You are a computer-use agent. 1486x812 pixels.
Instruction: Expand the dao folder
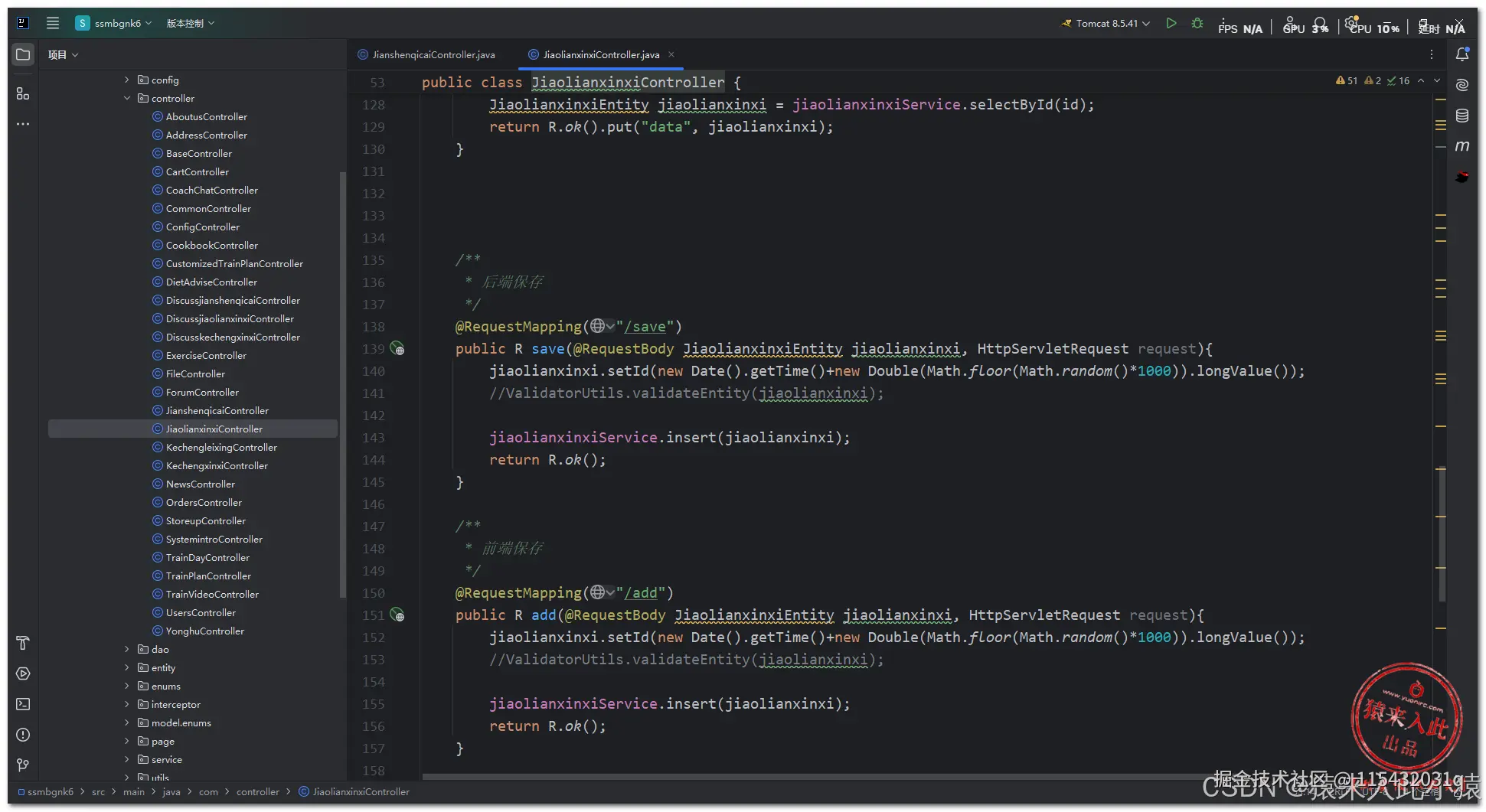(127, 649)
